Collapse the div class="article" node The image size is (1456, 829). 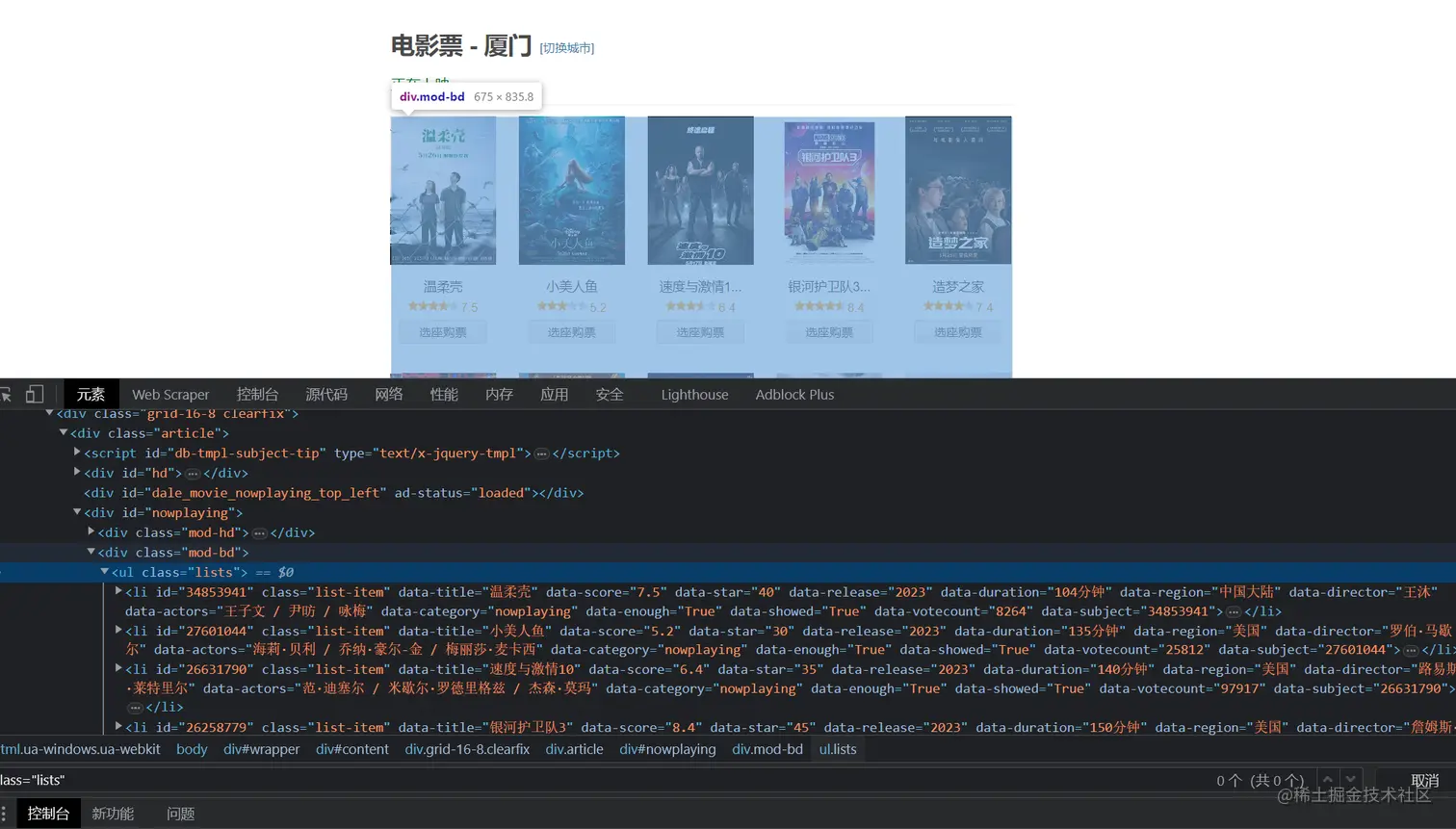click(64, 432)
